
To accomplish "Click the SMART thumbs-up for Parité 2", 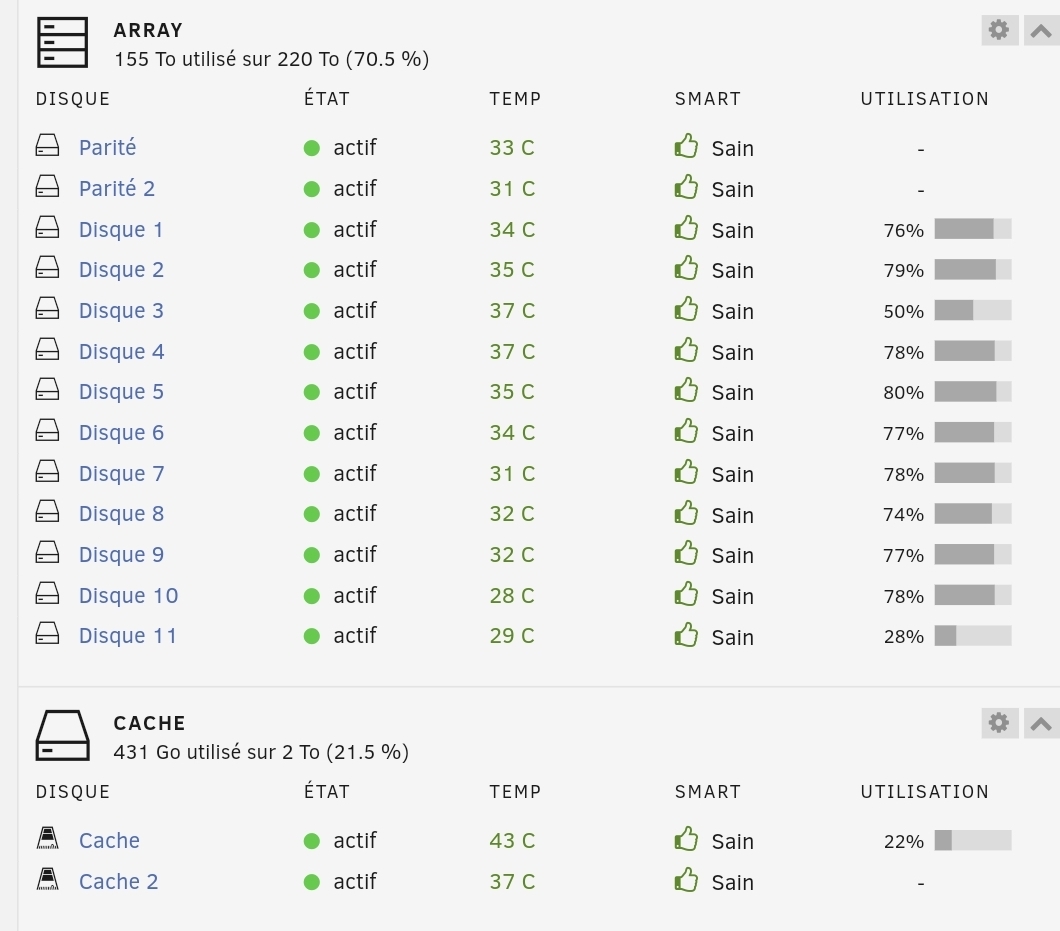I will pos(686,188).
